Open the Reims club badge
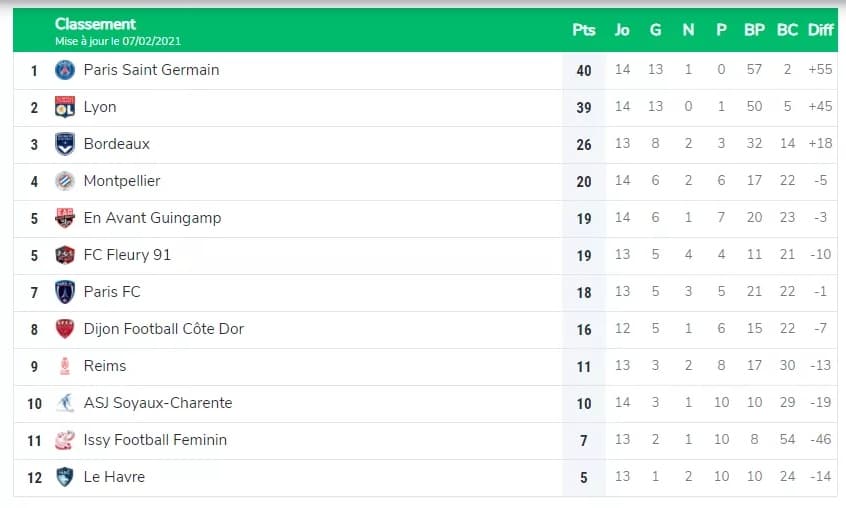The width and height of the screenshot is (846, 508). [x=65, y=366]
